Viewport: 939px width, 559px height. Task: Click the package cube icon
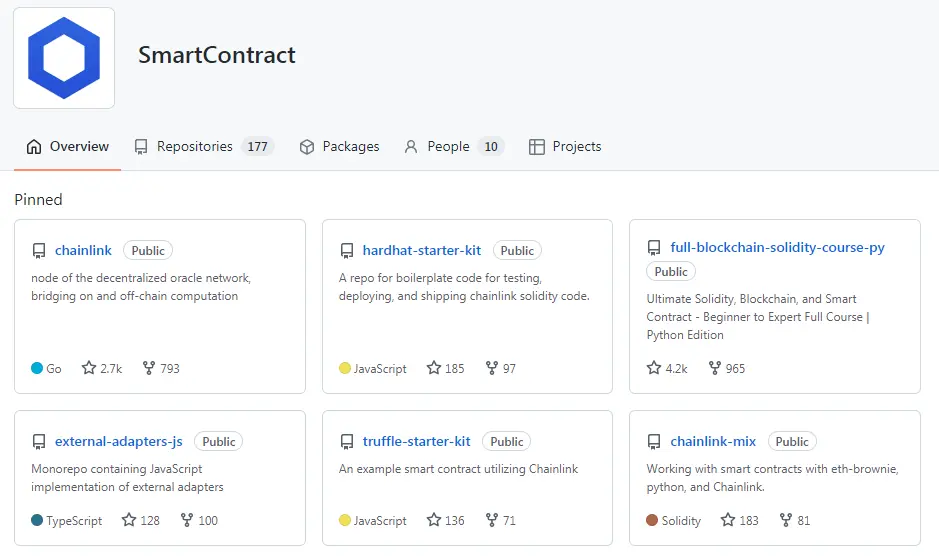pos(307,147)
